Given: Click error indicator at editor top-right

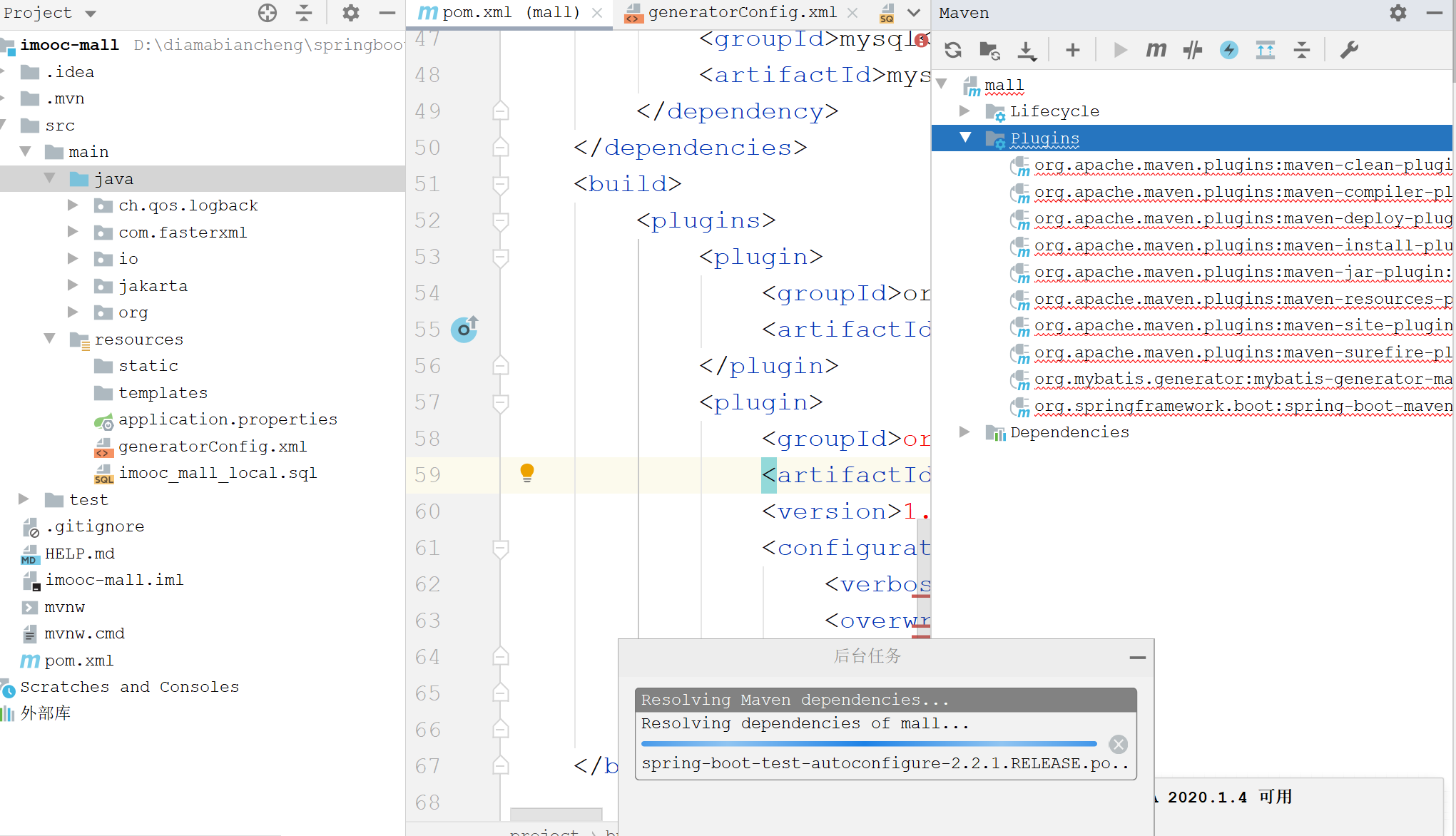Looking at the screenshot, I should pos(922,41).
